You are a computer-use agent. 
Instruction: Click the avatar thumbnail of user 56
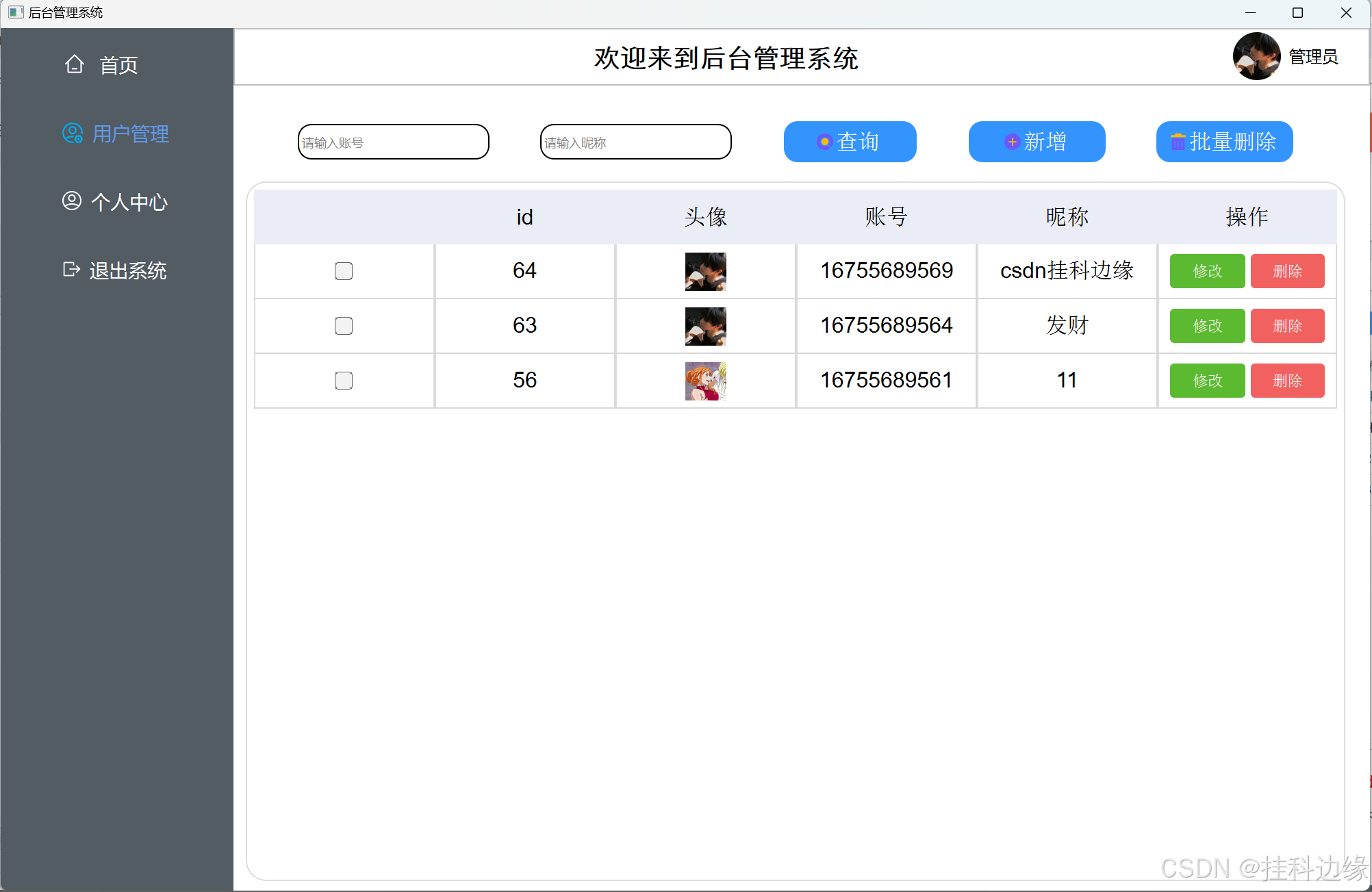(705, 381)
